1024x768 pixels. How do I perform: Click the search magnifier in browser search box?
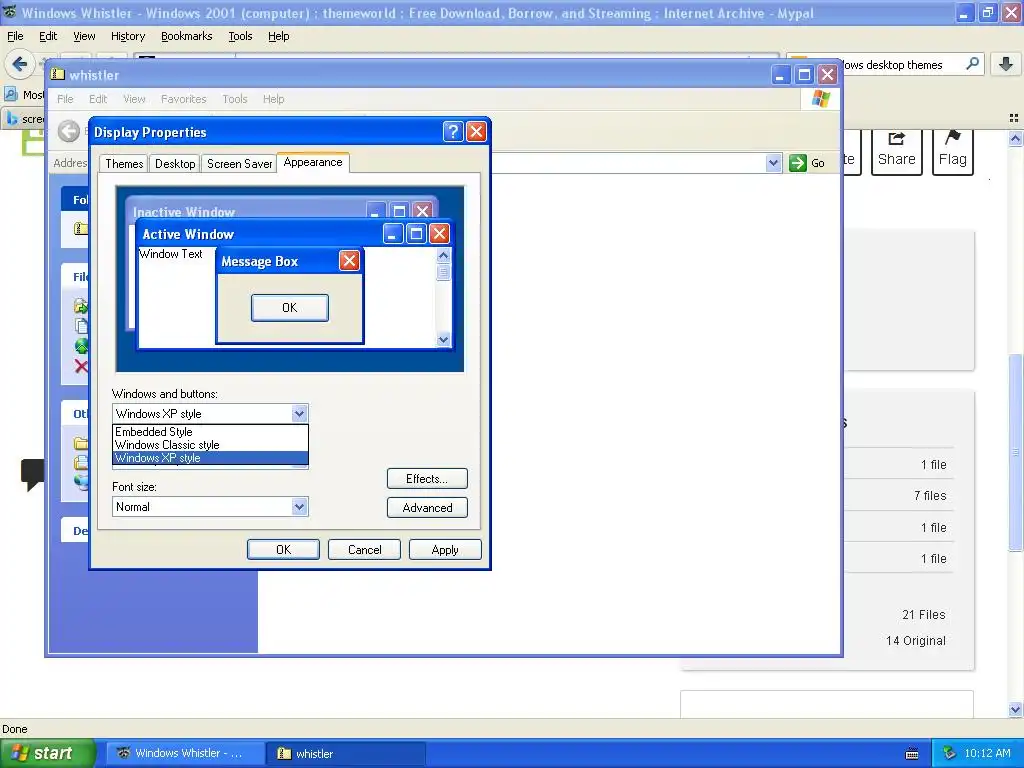(972, 64)
